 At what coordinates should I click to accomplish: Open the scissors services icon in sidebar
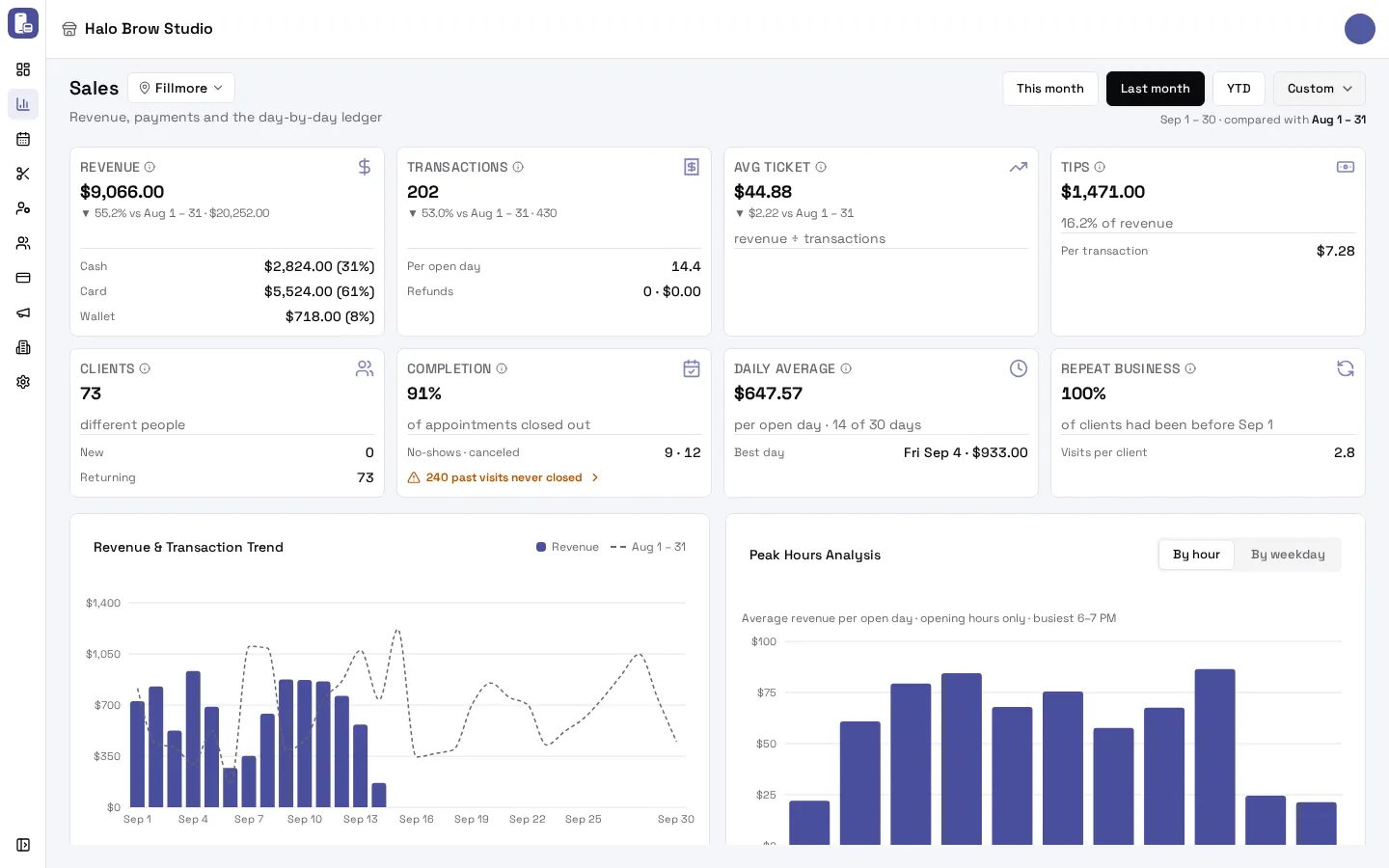[23, 174]
